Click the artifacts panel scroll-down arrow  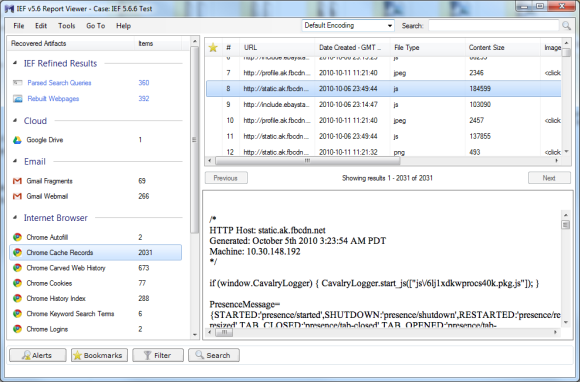pos(195,335)
